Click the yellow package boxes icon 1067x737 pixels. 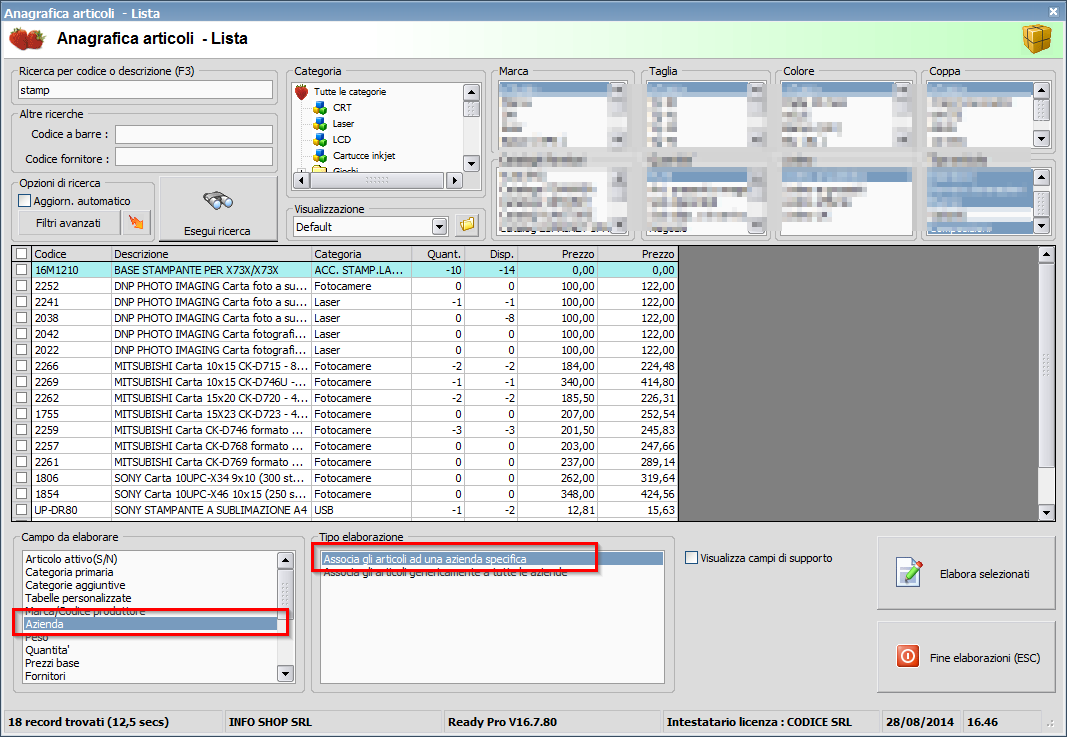click(1036, 39)
